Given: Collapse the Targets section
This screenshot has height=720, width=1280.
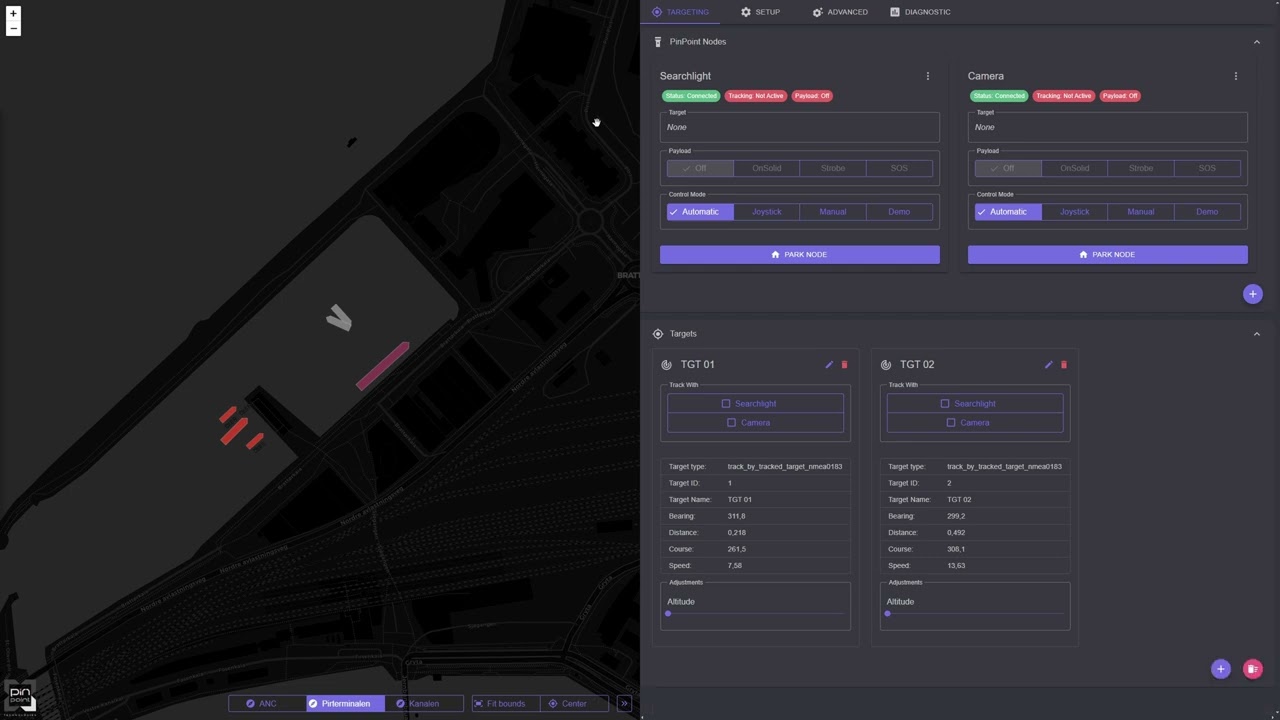Looking at the screenshot, I should point(1257,334).
